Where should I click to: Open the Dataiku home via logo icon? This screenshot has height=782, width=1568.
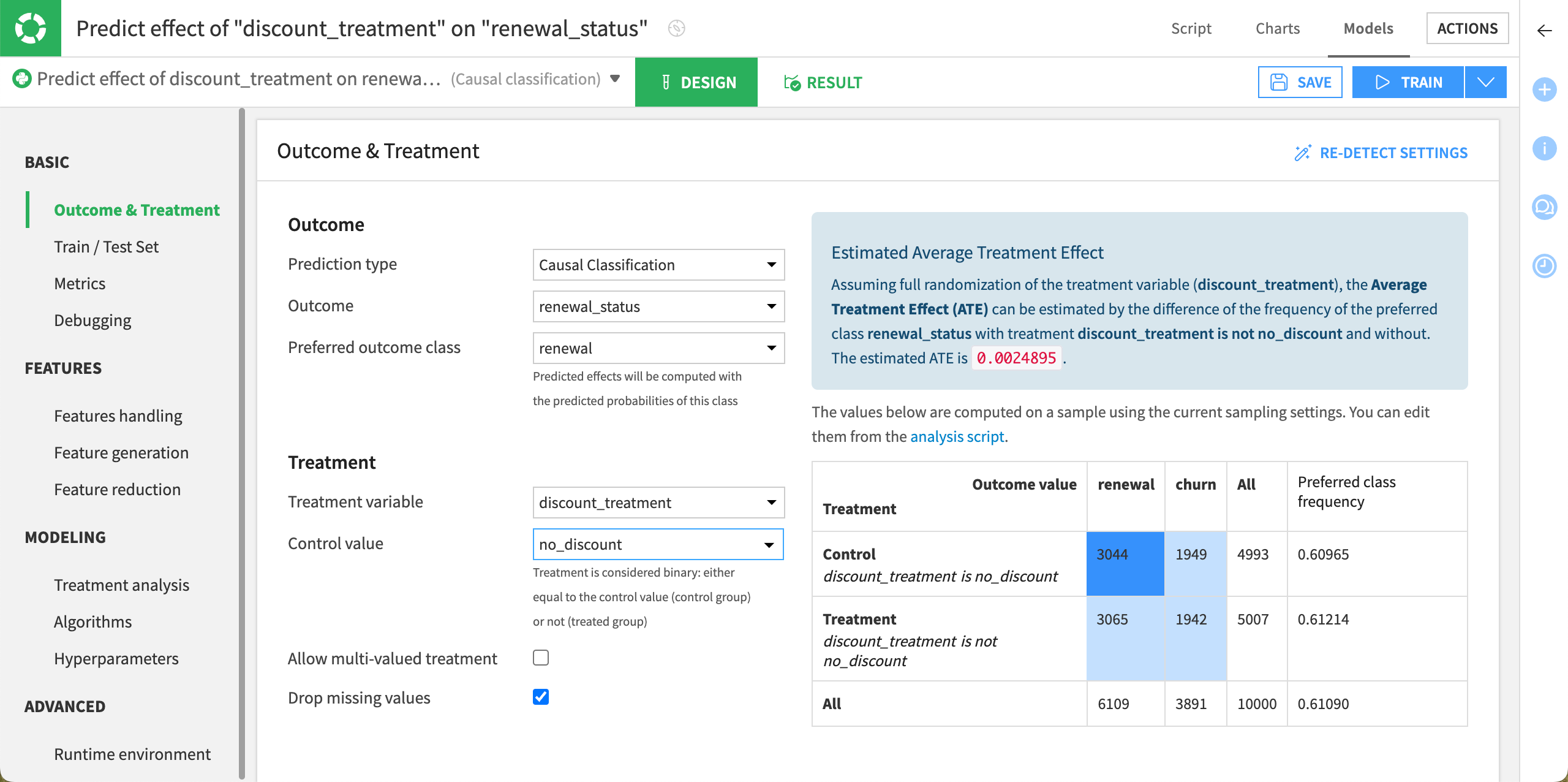click(x=31, y=28)
